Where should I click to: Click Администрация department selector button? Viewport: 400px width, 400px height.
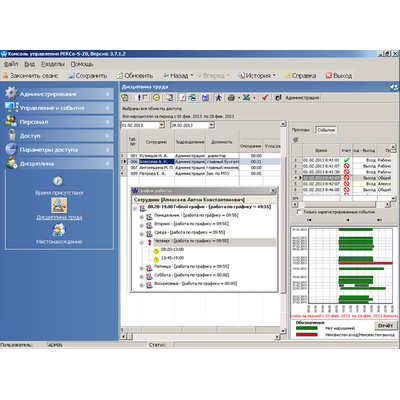tap(298, 98)
